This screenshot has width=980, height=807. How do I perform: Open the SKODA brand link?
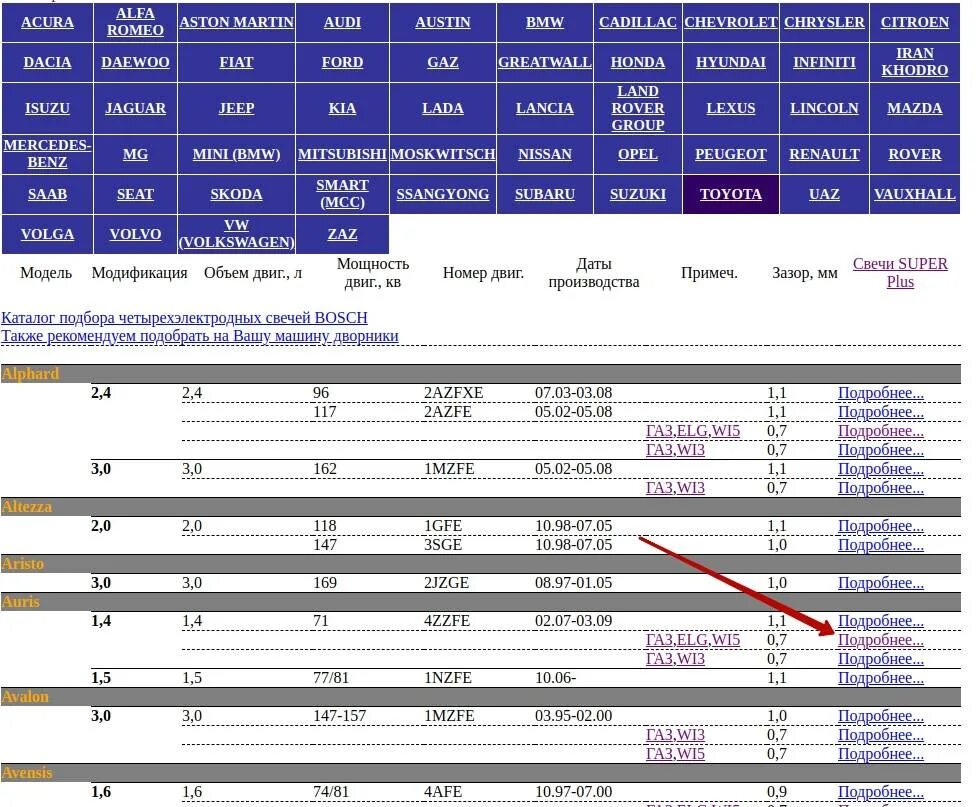point(236,194)
